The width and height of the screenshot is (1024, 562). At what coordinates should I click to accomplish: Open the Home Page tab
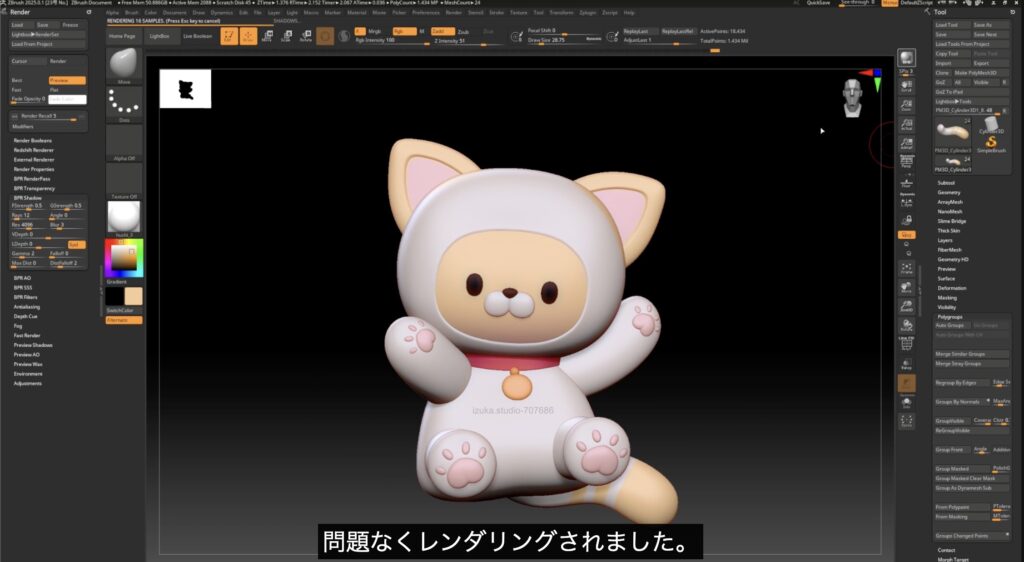click(122, 36)
